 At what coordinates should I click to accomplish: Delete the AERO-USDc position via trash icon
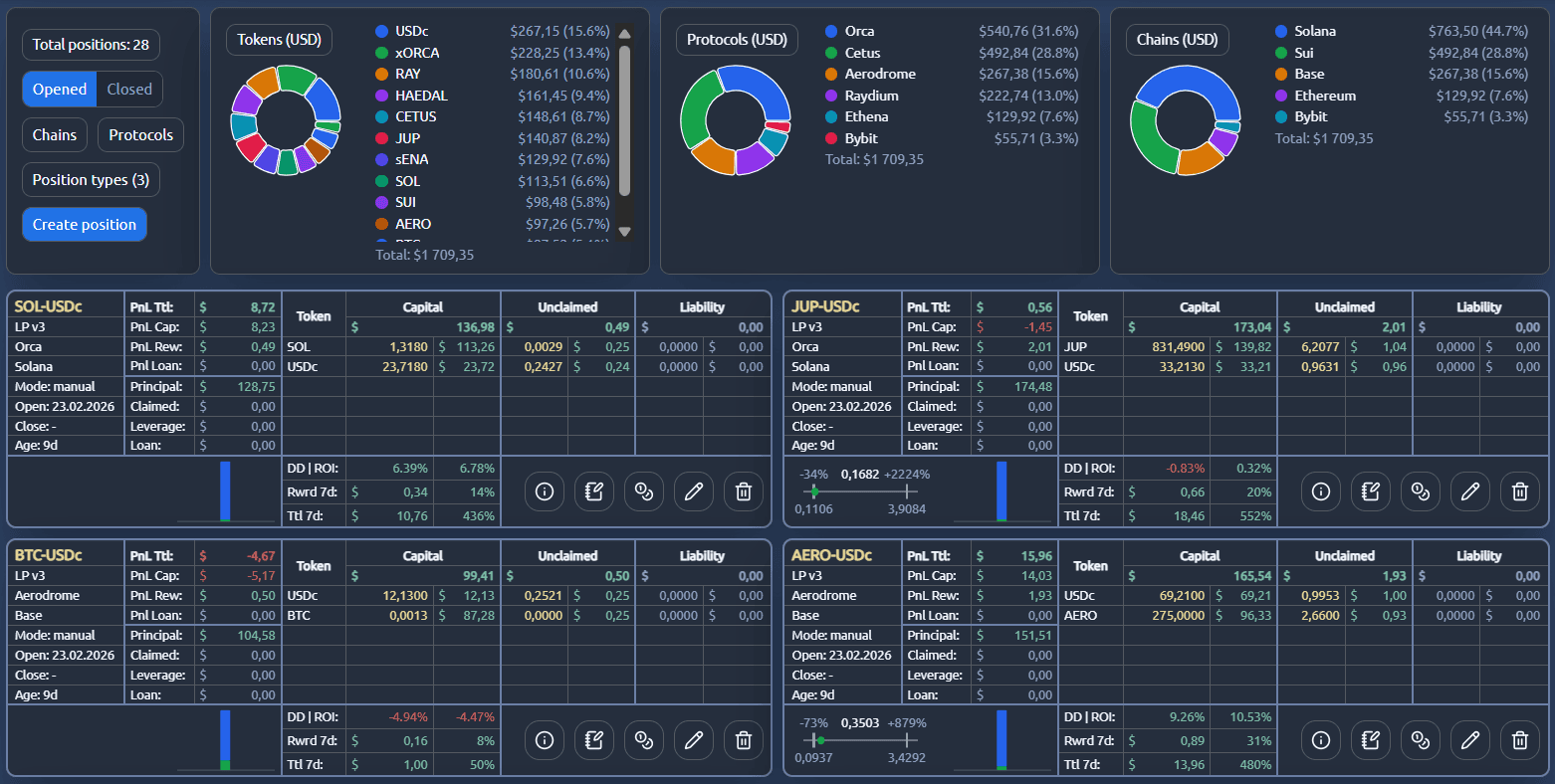point(1520,740)
